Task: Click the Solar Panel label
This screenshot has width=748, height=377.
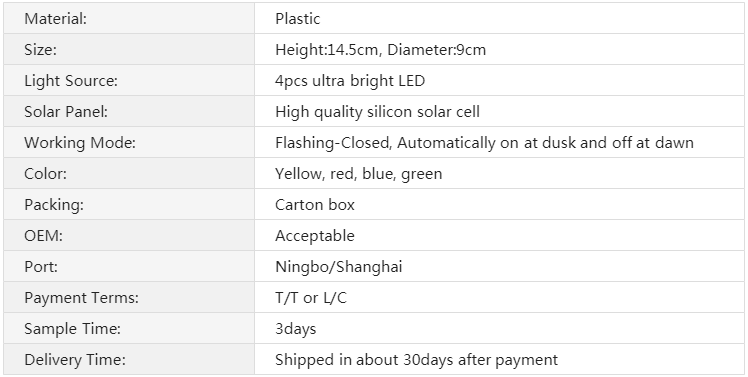Action: (x=66, y=112)
